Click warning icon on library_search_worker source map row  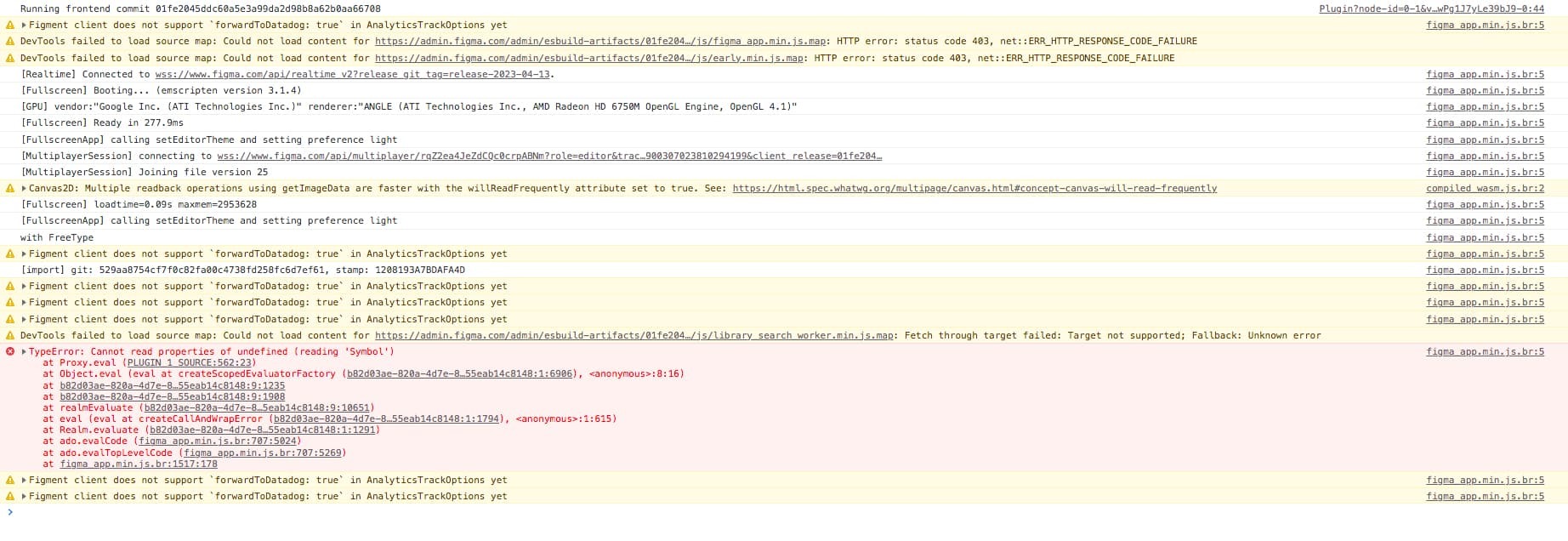pyautogui.click(x=10, y=335)
